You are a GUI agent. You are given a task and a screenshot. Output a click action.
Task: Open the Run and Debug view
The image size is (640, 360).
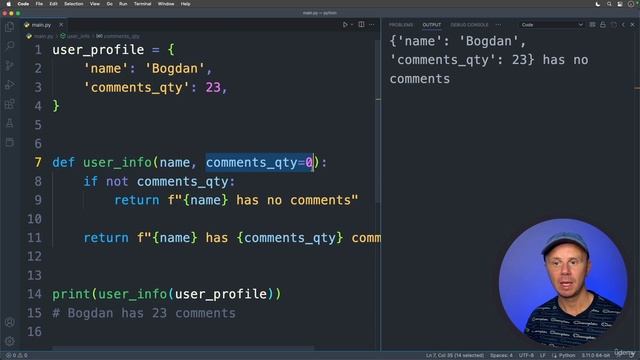point(10,84)
